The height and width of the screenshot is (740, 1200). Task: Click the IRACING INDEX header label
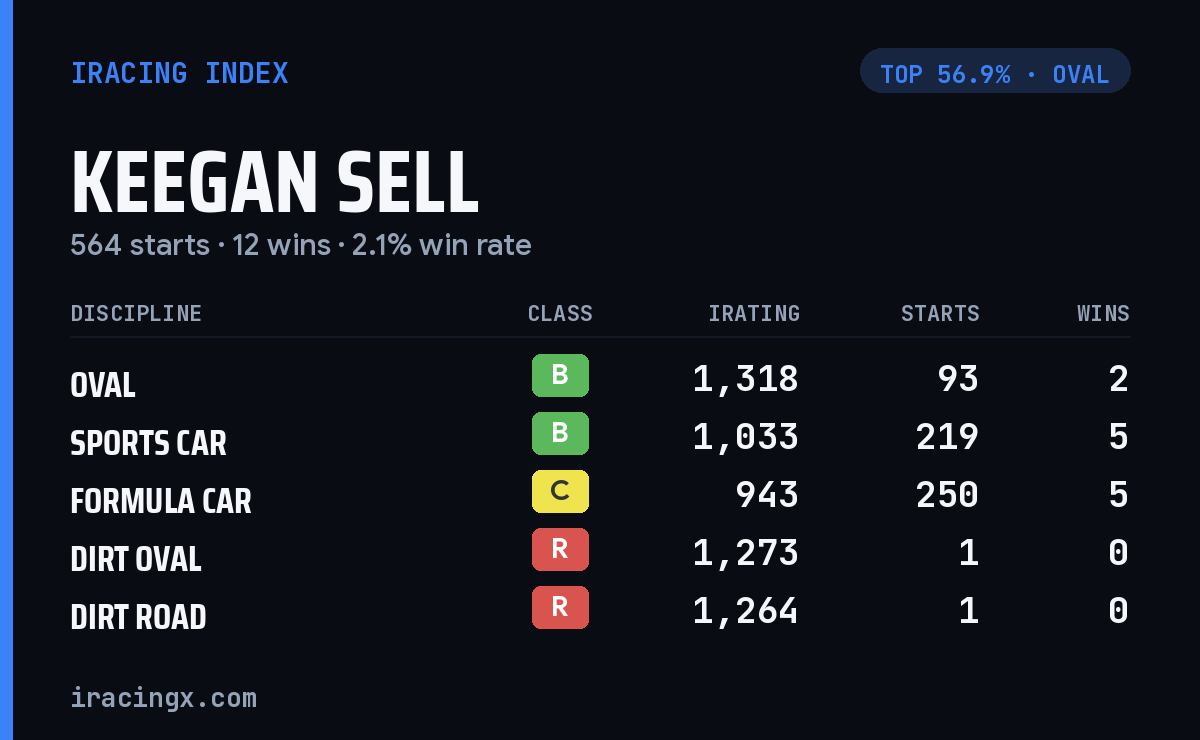179,73
